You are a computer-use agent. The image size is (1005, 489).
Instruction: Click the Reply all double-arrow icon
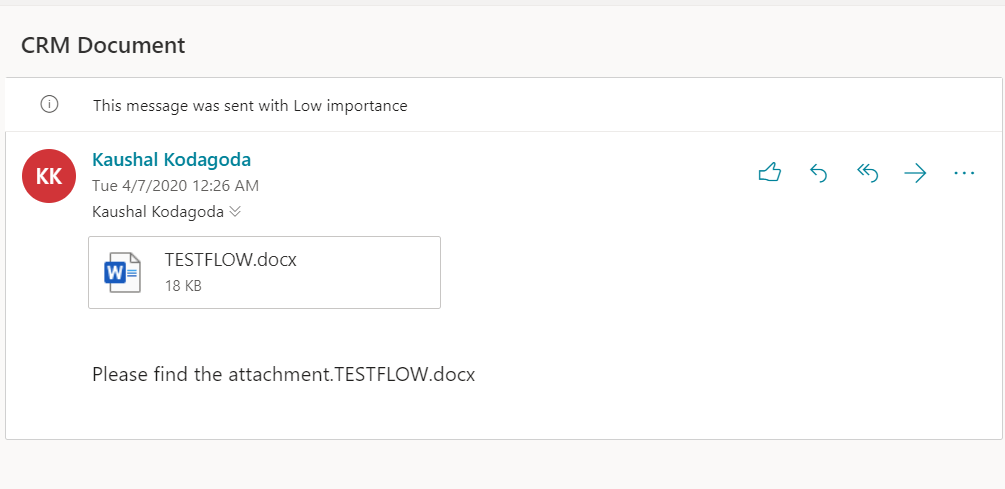point(867,174)
